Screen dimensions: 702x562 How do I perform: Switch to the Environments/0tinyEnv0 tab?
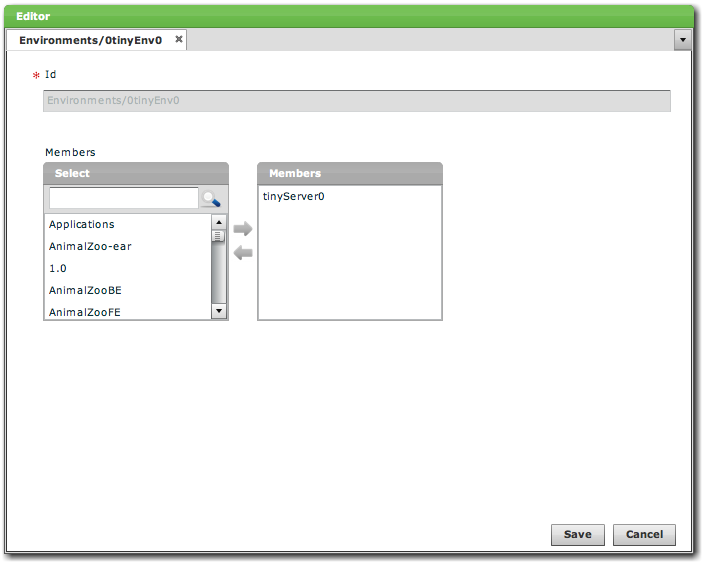(90, 40)
